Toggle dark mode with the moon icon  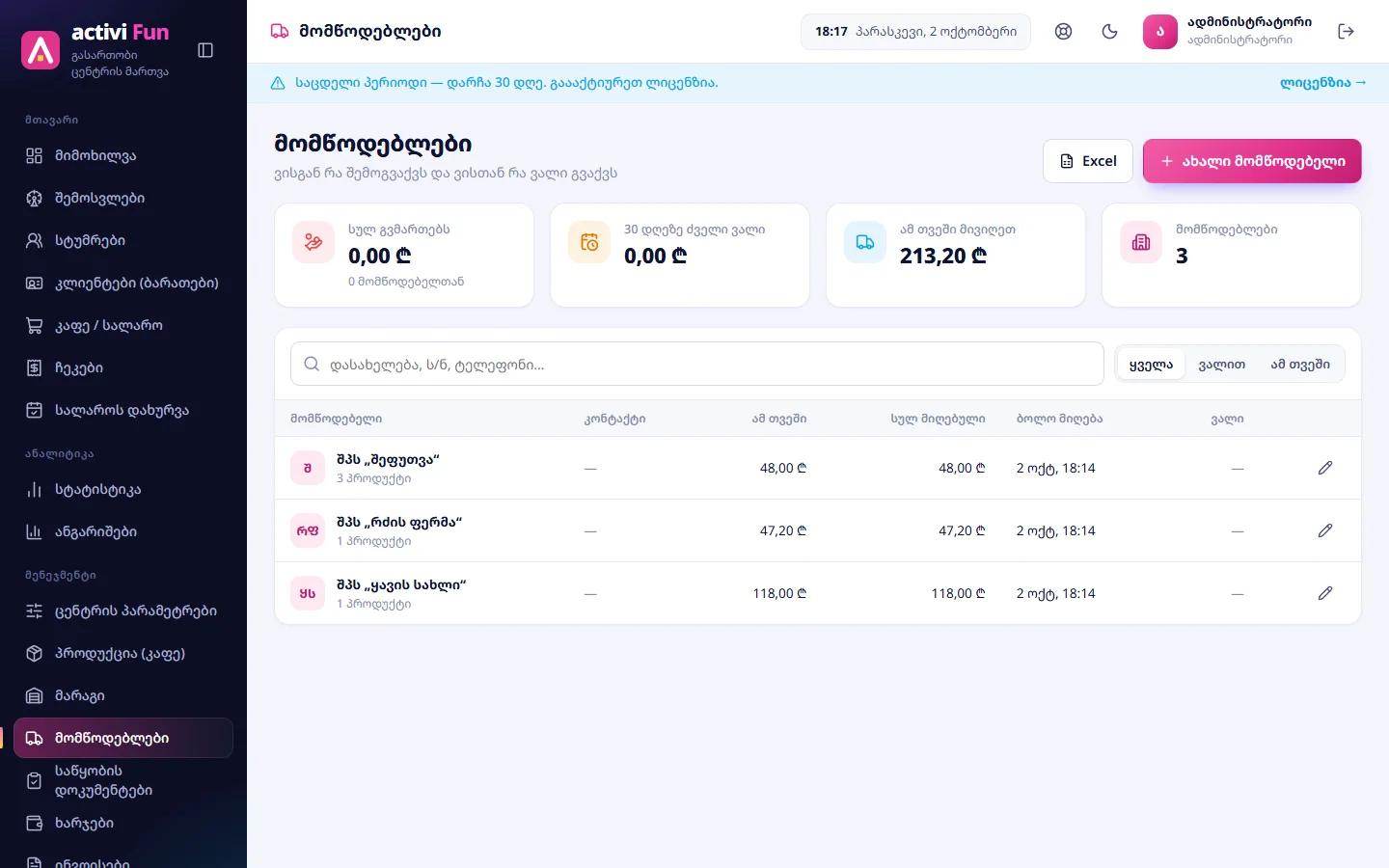pyautogui.click(x=1109, y=32)
